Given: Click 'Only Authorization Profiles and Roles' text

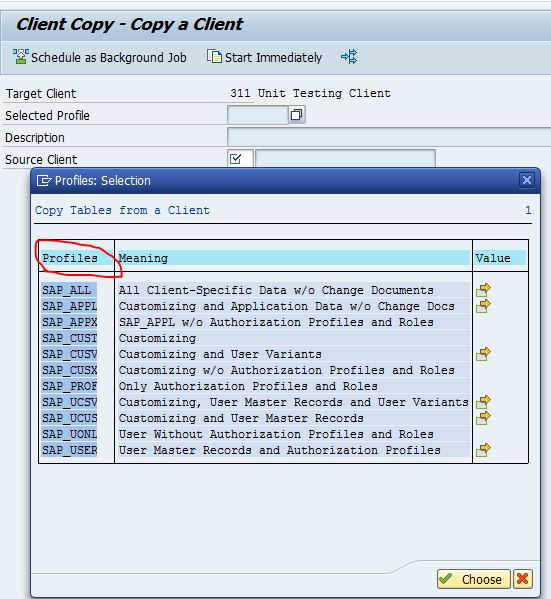Looking at the screenshot, I should [248, 387].
